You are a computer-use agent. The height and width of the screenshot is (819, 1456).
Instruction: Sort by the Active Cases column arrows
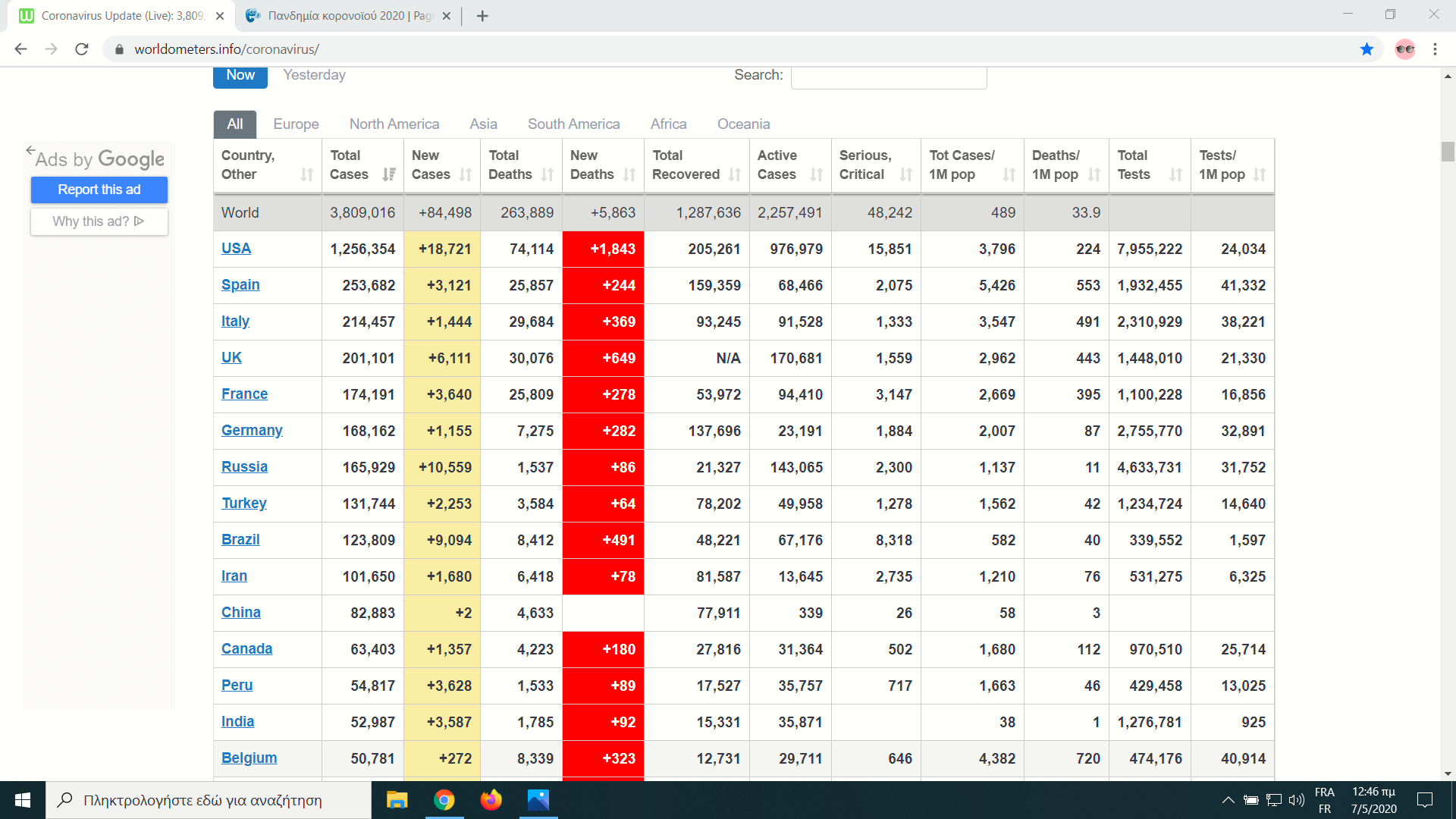click(816, 174)
